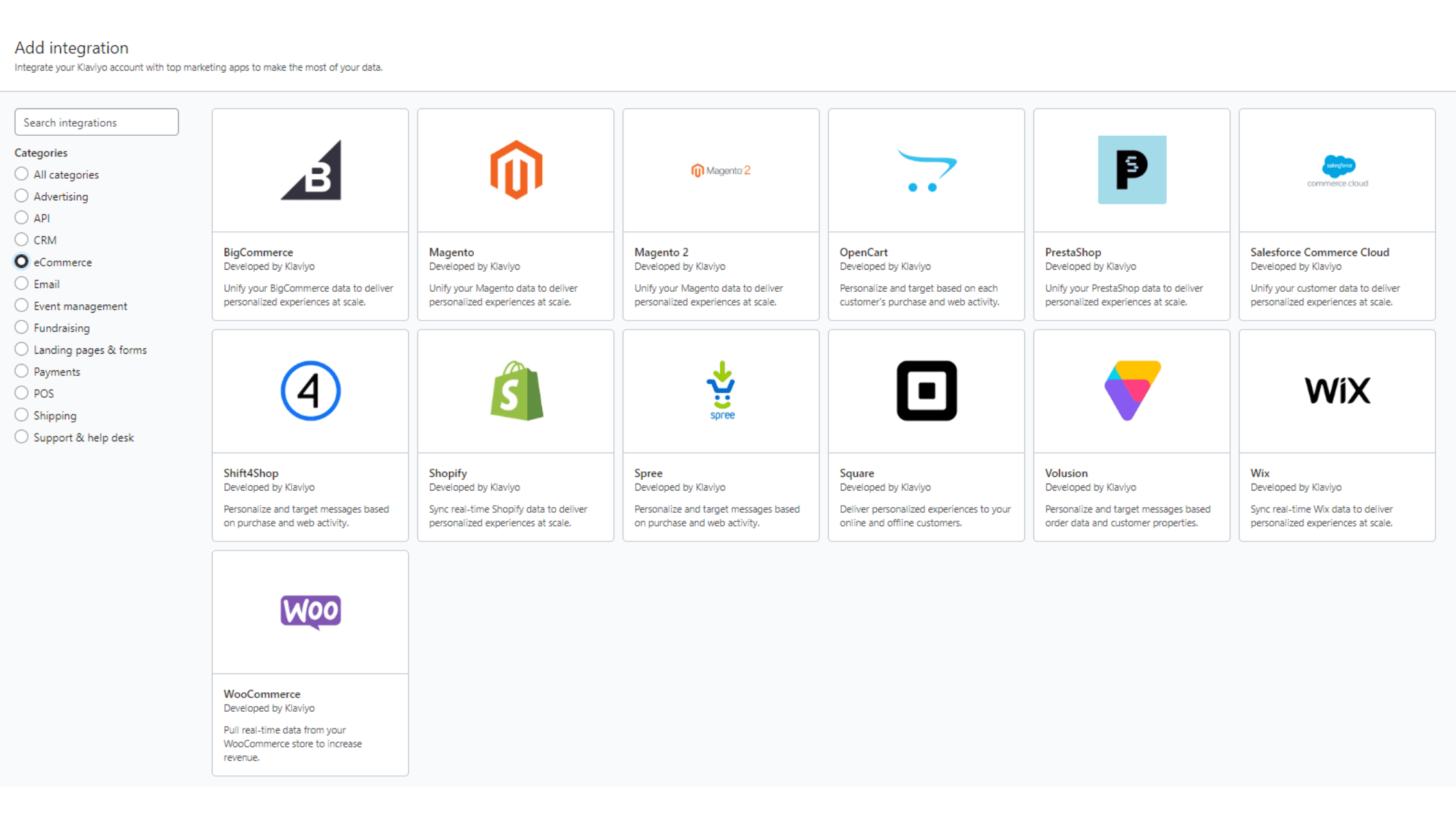Choose Event management category
Image resolution: width=1456 pixels, height=819 pixels.
coord(21,305)
